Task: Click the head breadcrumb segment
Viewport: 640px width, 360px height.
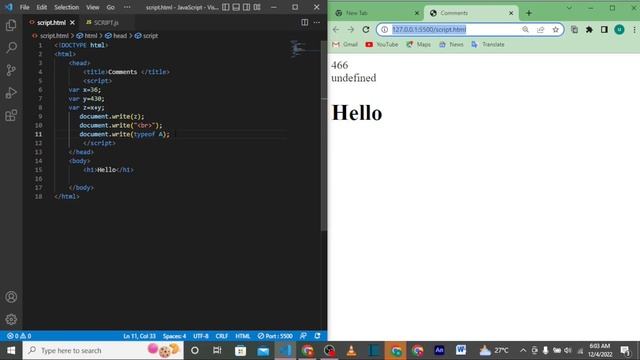Action: click(x=116, y=36)
